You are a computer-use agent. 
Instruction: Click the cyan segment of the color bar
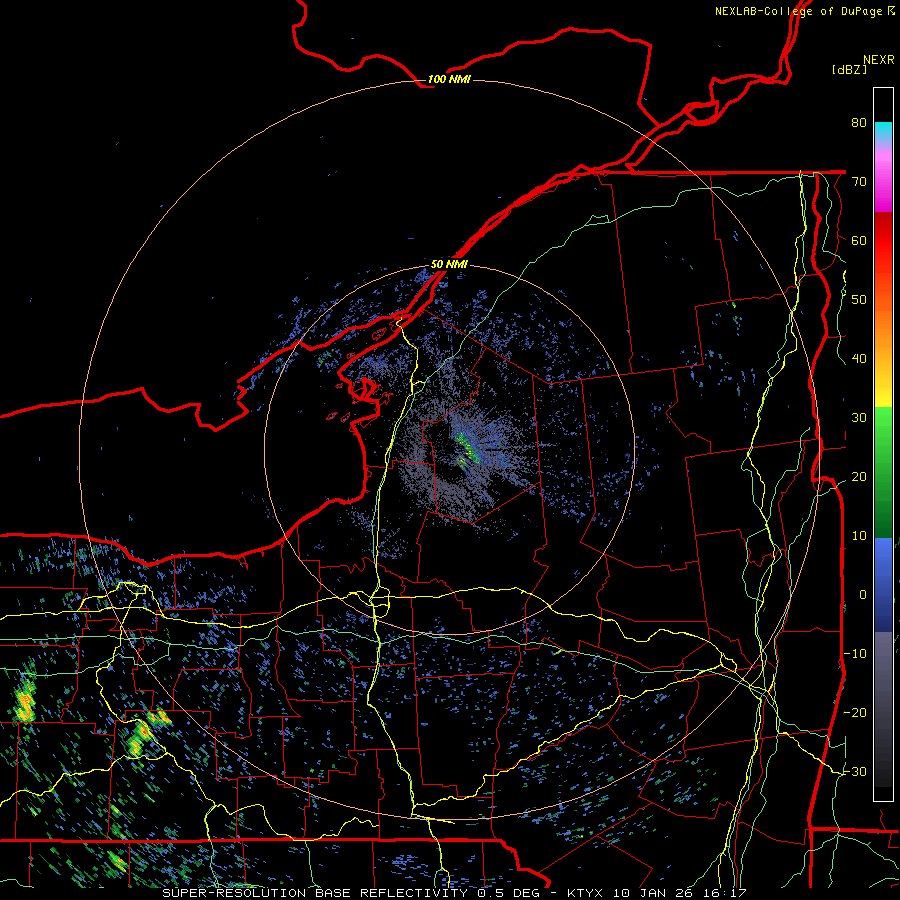point(883,131)
